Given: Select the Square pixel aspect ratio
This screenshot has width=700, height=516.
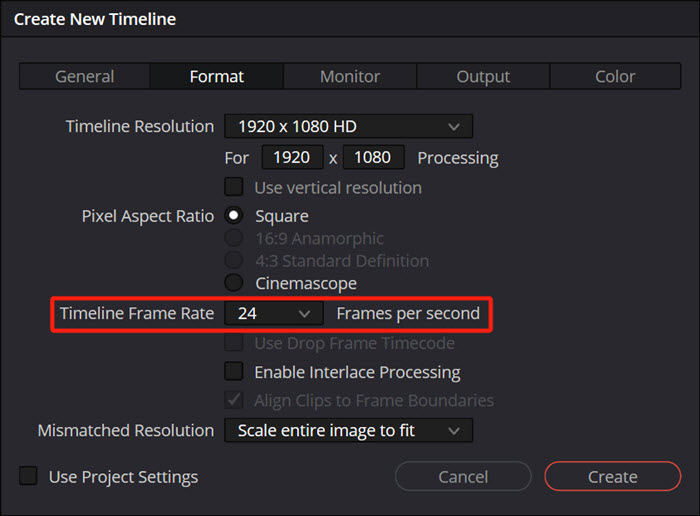Looking at the screenshot, I should tap(233, 216).
